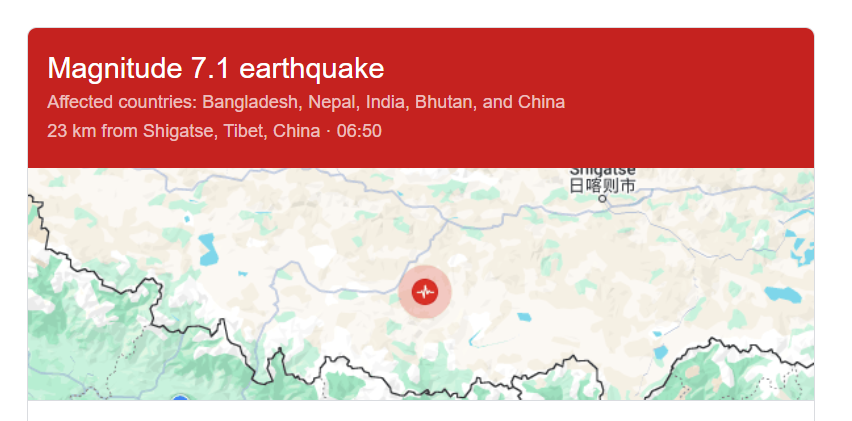
Task: Open the Magnitude 7.1 earthquake title
Action: pyautogui.click(x=215, y=69)
